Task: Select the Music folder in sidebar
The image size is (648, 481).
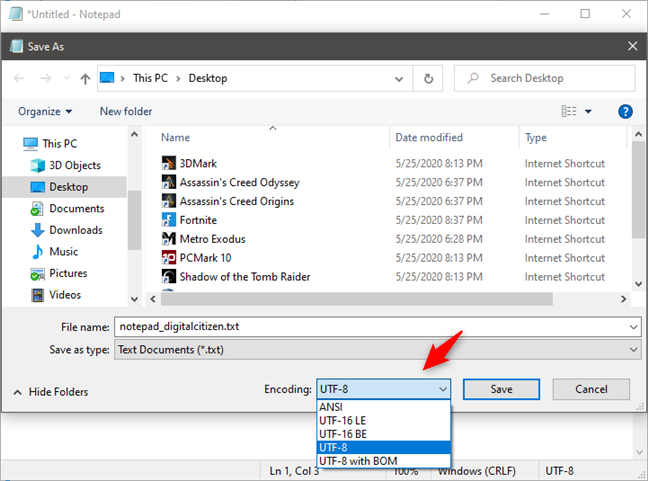Action: [63, 252]
